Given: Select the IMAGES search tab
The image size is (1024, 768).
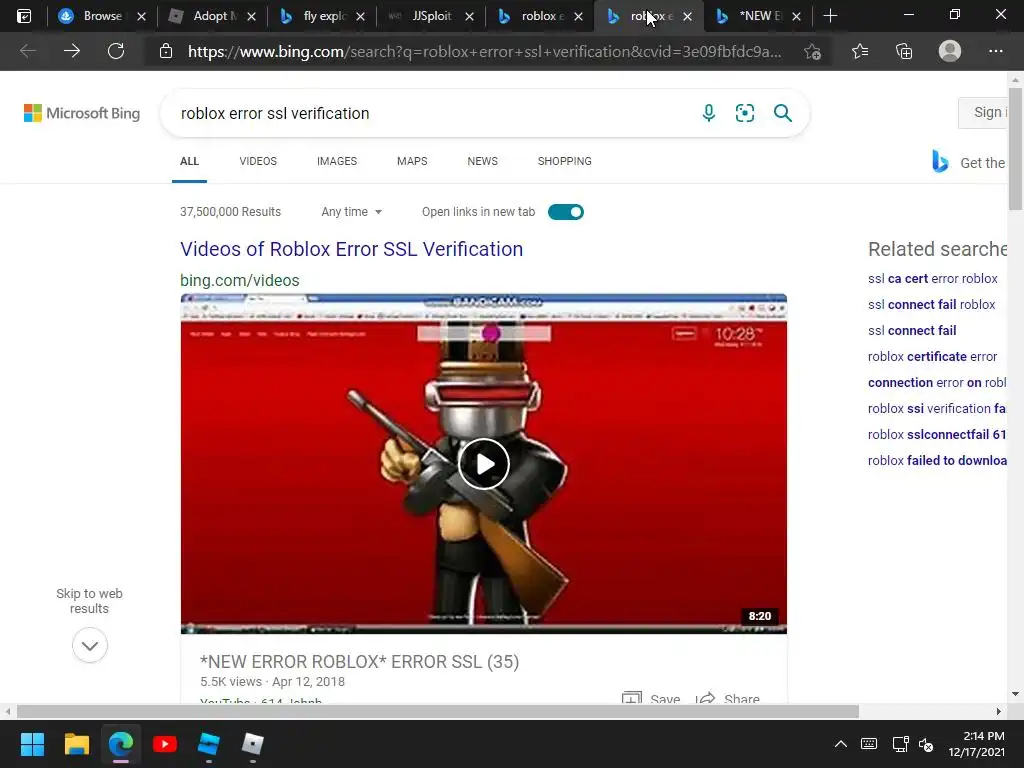Looking at the screenshot, I should (337, 161).
